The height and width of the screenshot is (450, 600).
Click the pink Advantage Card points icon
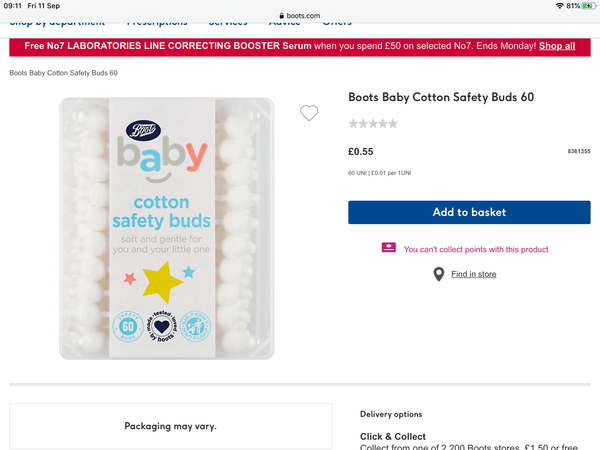click(x=388, y=248)
